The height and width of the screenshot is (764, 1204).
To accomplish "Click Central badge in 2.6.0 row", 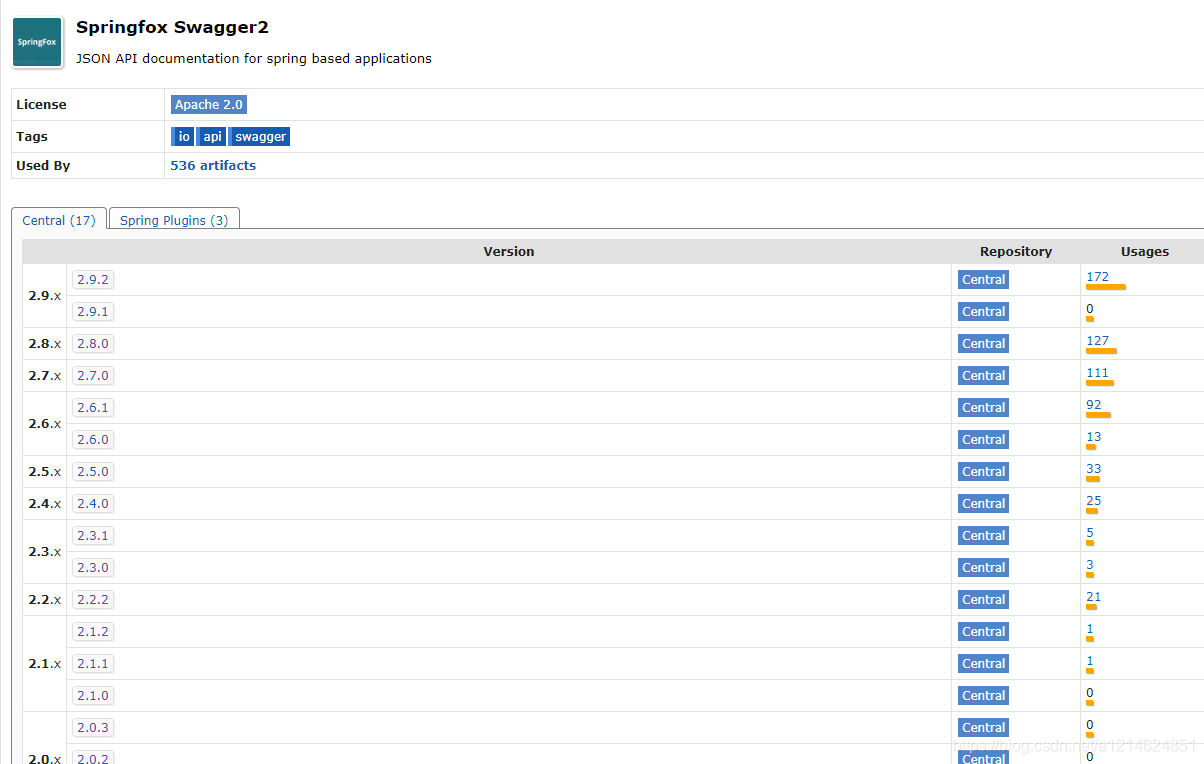I will [983, 440].
